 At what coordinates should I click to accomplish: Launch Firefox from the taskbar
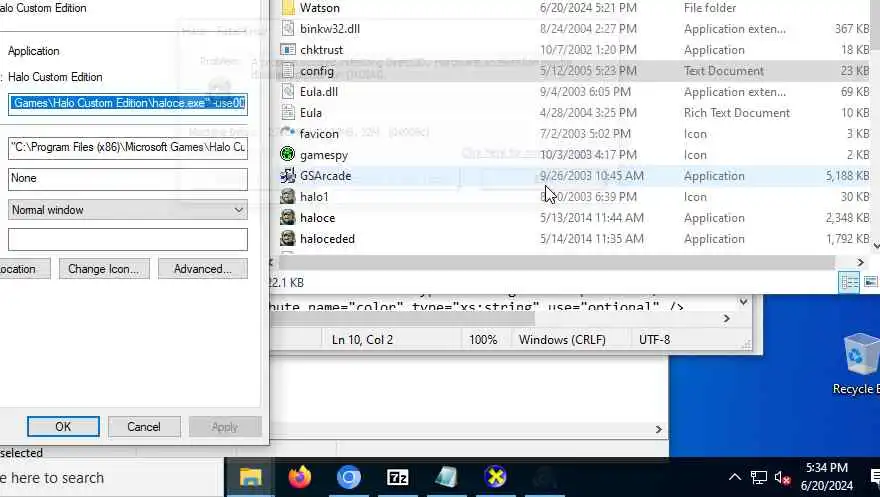click(x=300, y=477)
